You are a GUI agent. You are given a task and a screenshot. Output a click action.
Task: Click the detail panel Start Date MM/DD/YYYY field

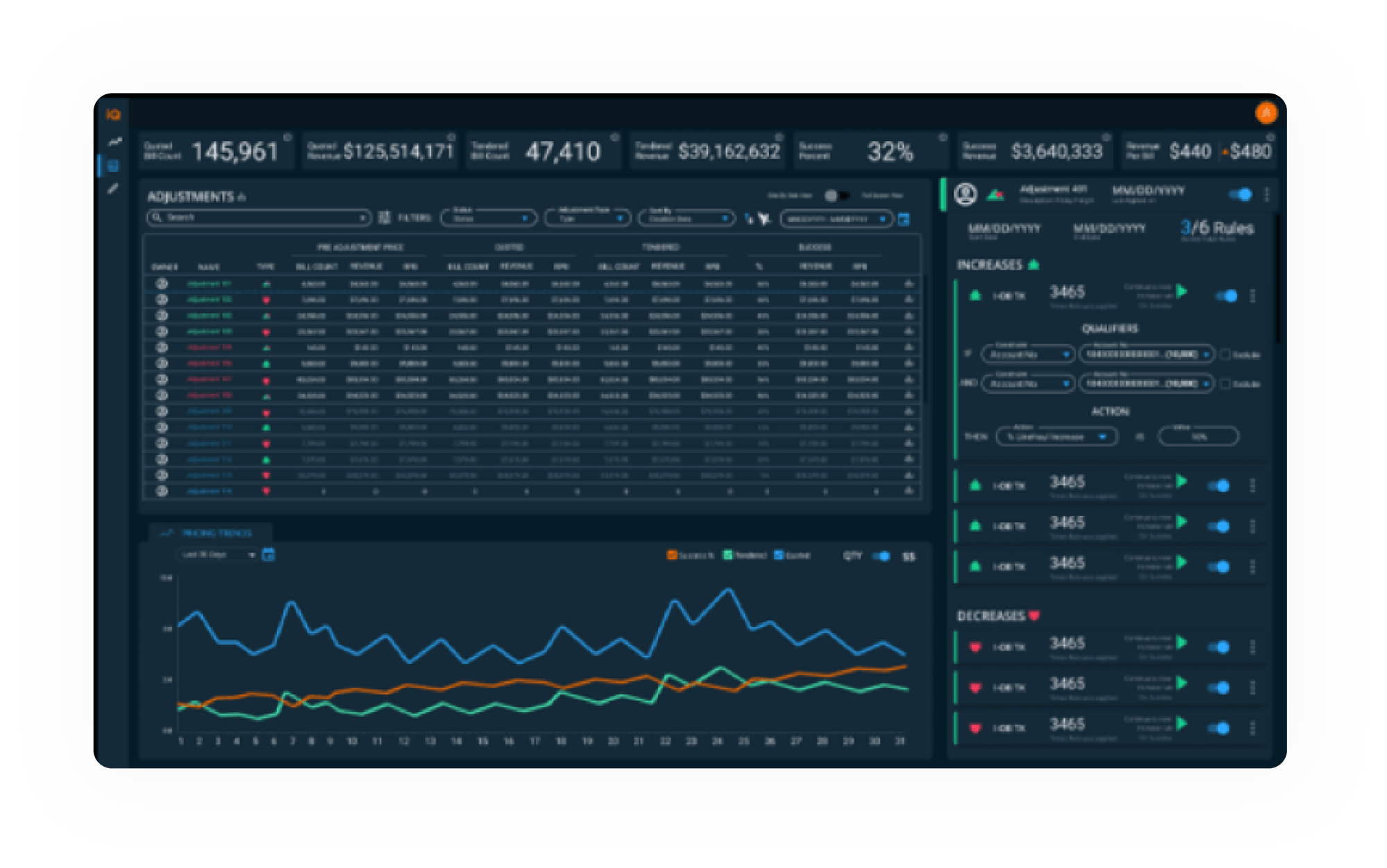tap(1003, 228)
